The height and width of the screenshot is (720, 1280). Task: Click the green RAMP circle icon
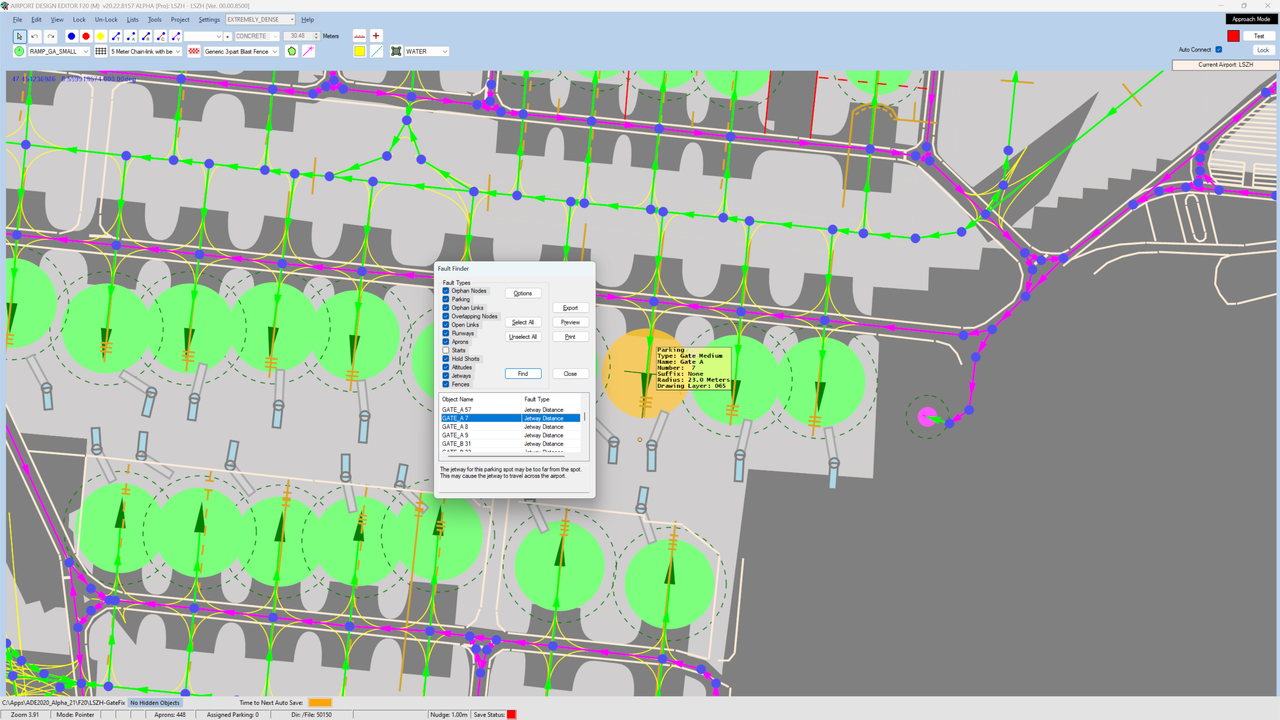pos(19,51)
